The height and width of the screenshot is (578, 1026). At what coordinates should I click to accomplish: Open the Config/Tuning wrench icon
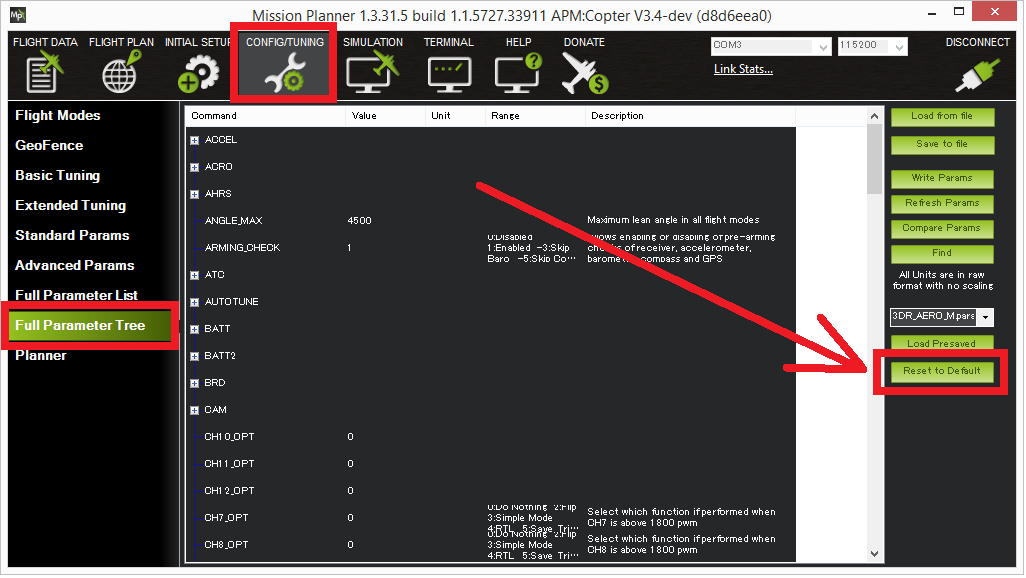[284, 73]
